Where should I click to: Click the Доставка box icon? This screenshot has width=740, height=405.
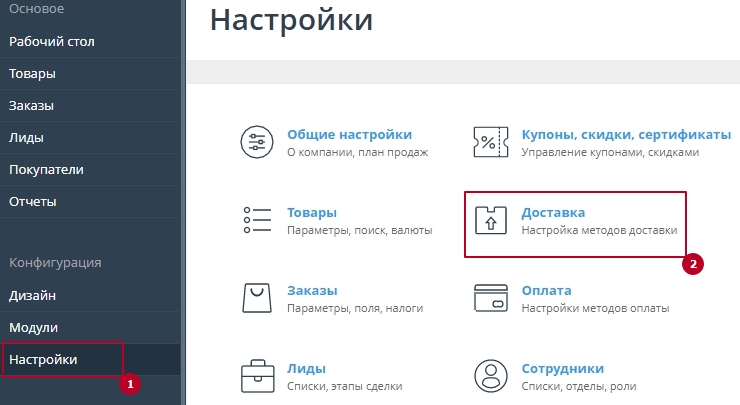point(491,220)
